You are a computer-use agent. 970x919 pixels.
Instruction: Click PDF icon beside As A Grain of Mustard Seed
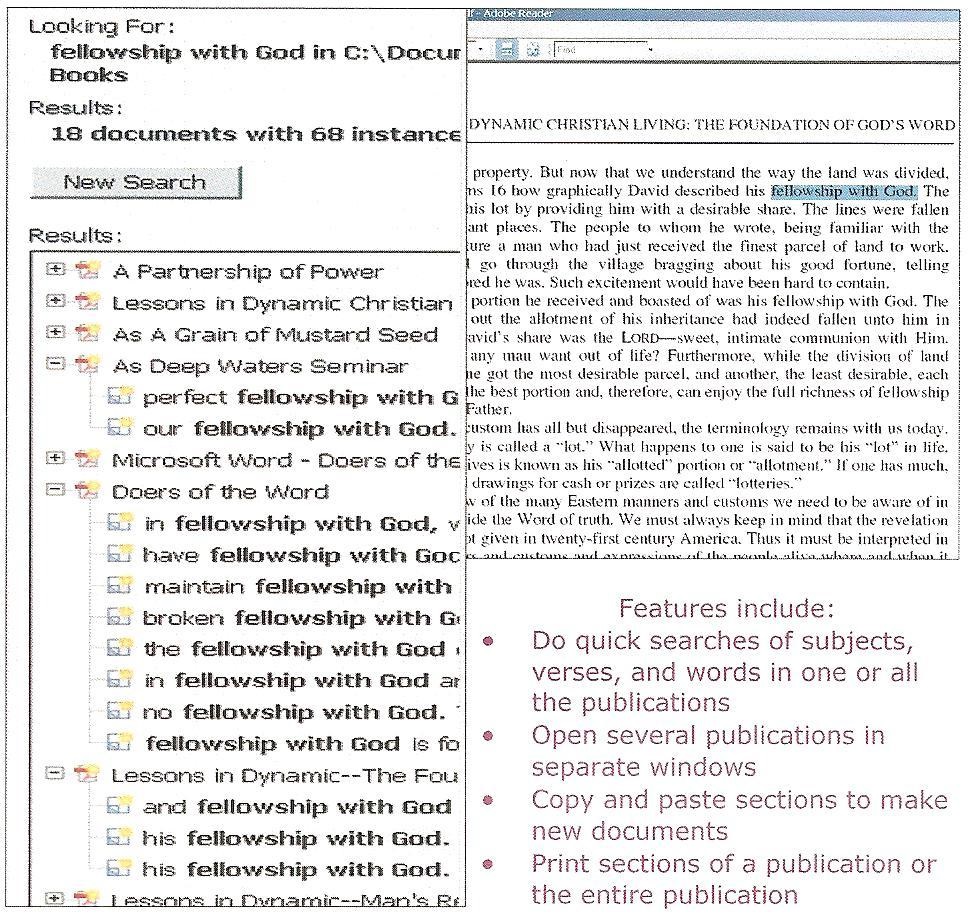87,333
